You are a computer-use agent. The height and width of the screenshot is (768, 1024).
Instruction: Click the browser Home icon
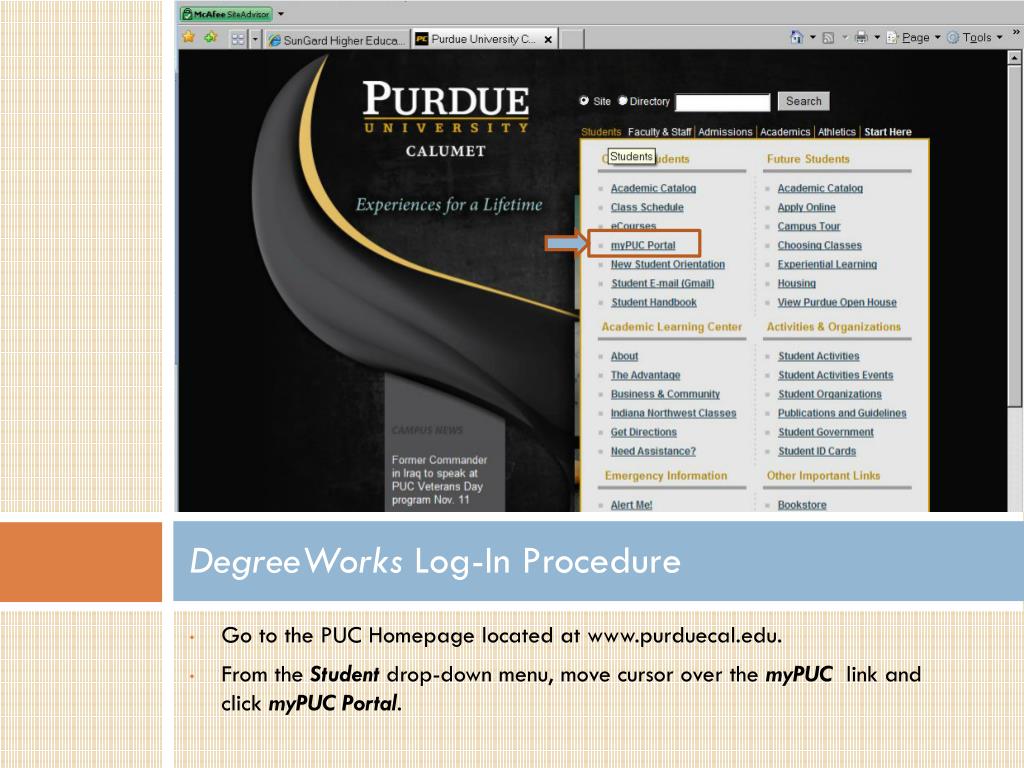pos(796,37)
